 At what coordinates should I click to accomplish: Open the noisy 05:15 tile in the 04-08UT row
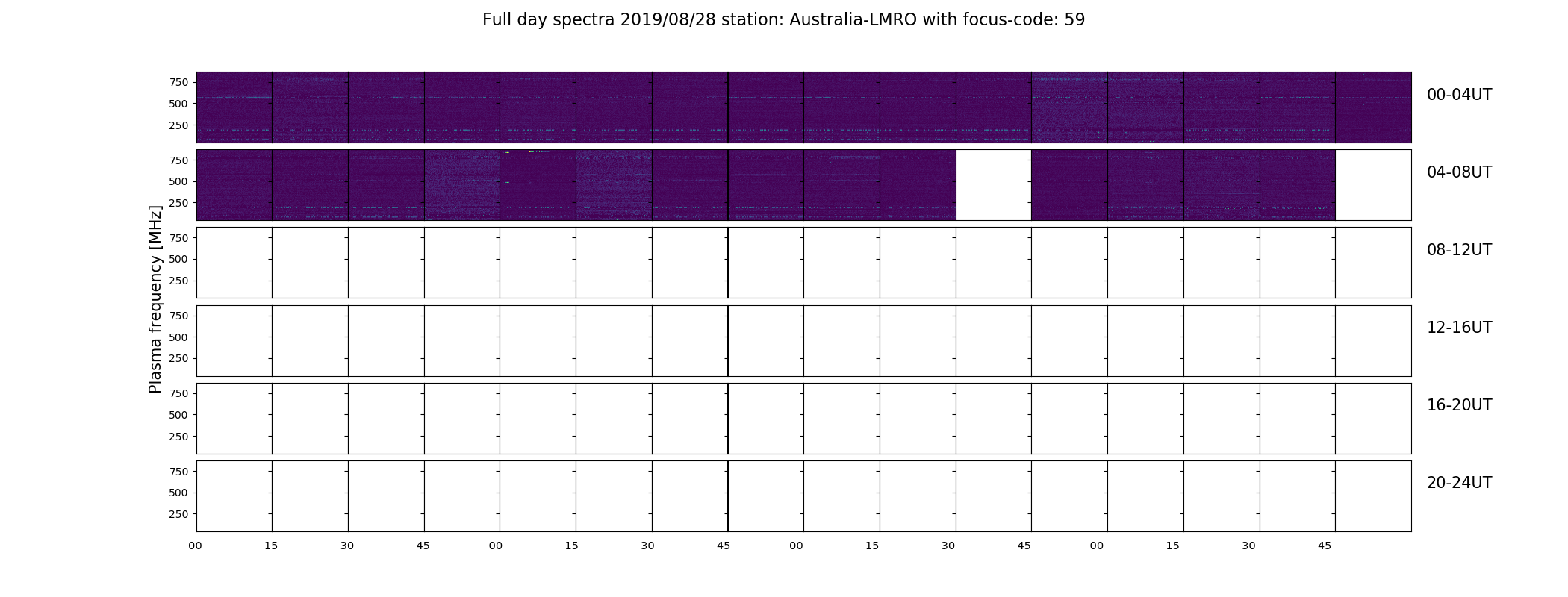point(614,185)
